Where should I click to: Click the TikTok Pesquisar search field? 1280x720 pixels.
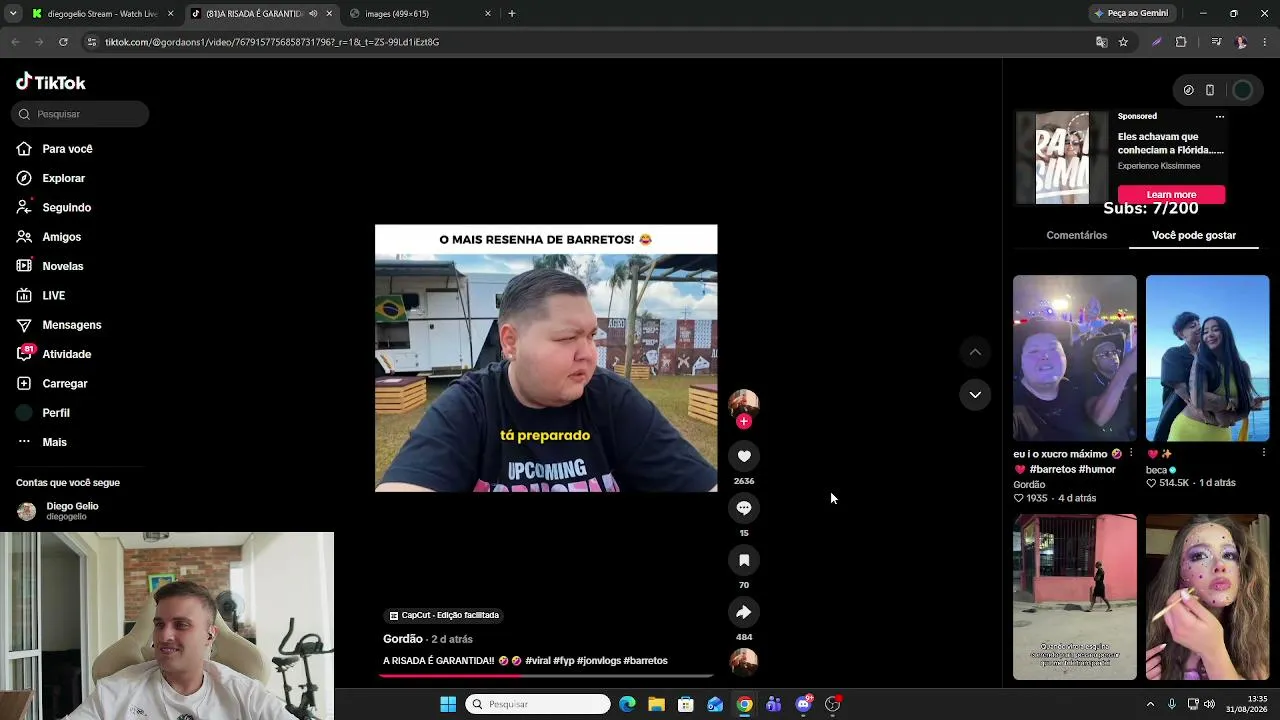pyautogui.click(x=80, y=114)
